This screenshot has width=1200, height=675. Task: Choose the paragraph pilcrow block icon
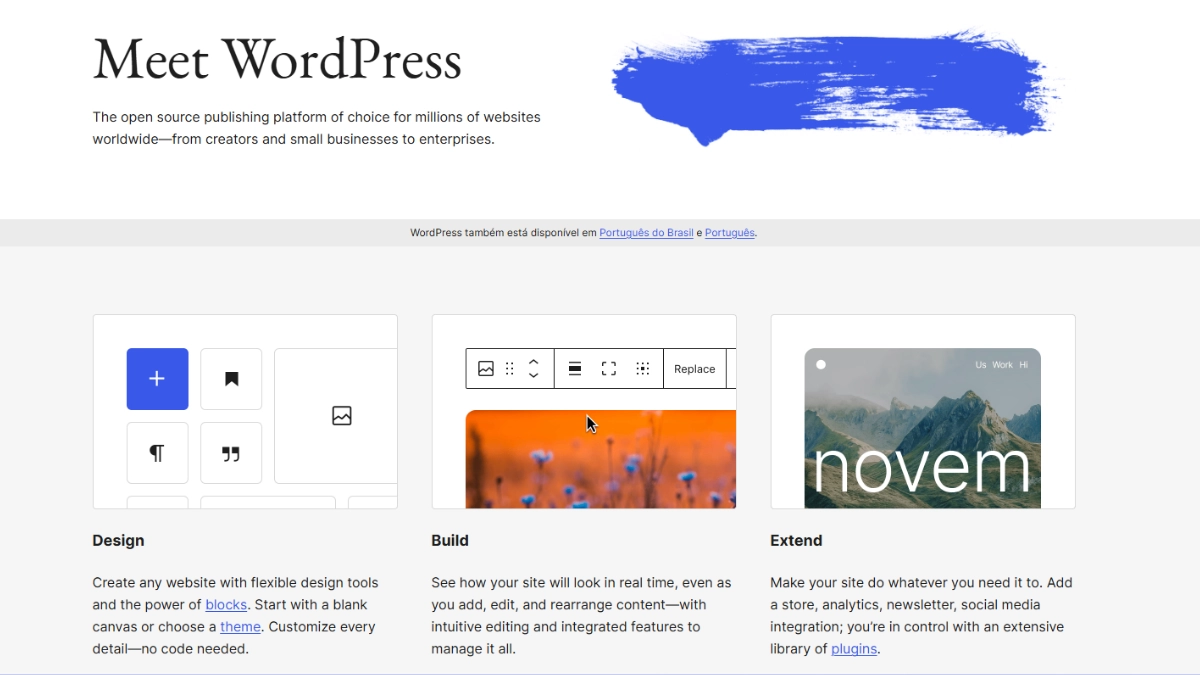tap(157, 453)
